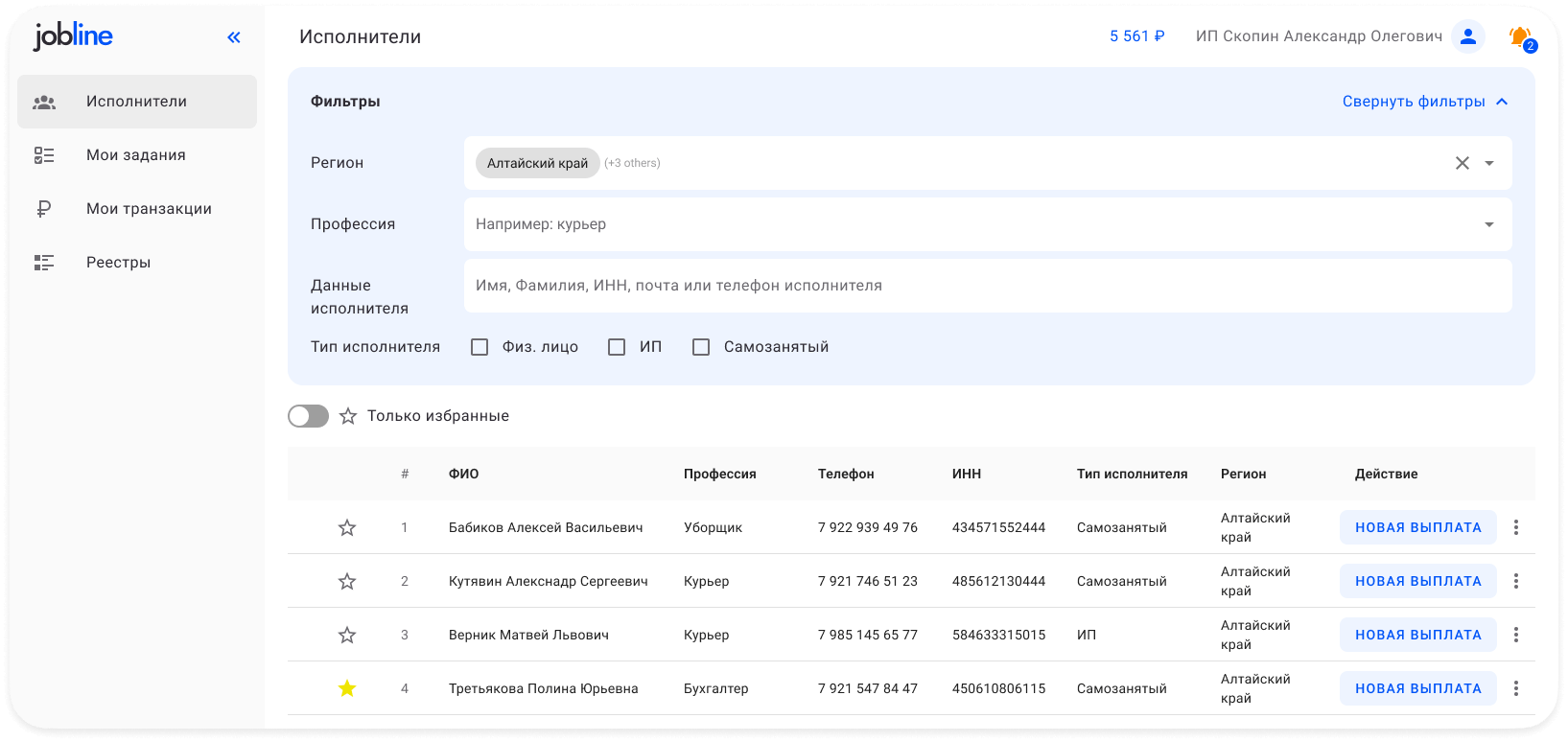Click the Исполнители people icon in the sidebar
The image size is (1568, 742).
(44, 102)
